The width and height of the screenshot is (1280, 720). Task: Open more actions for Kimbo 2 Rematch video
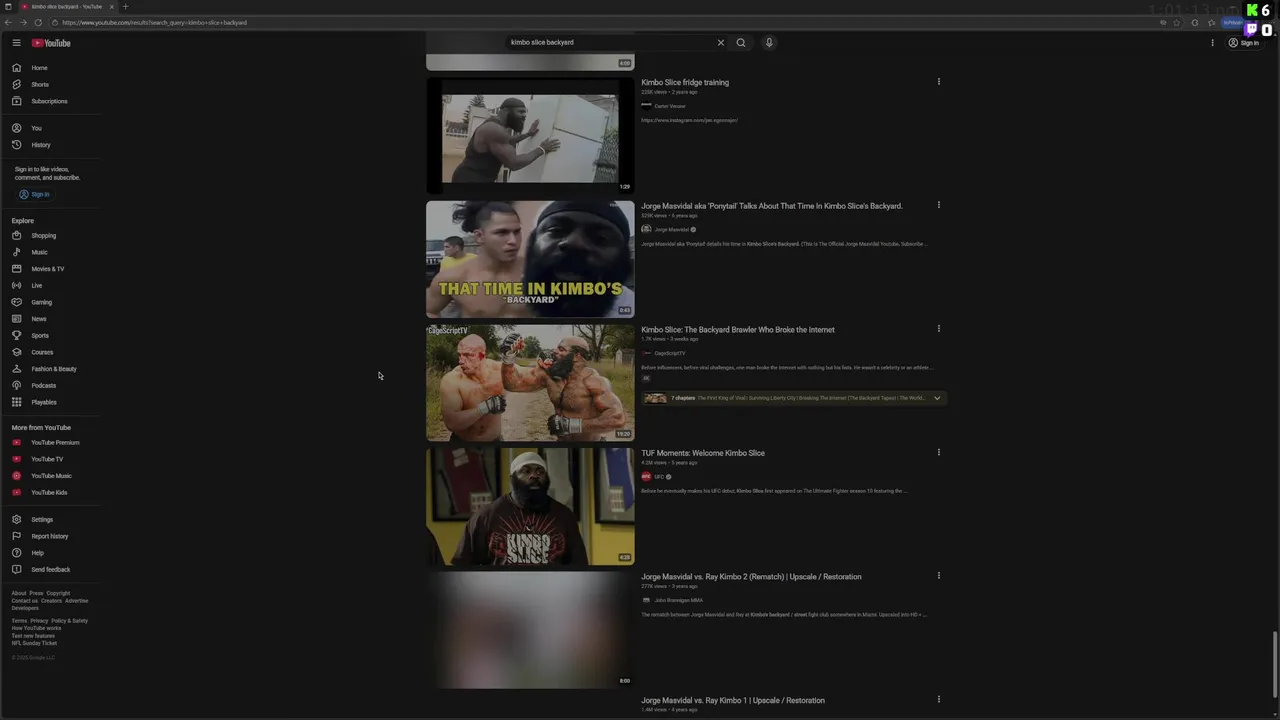pos(938,576)
